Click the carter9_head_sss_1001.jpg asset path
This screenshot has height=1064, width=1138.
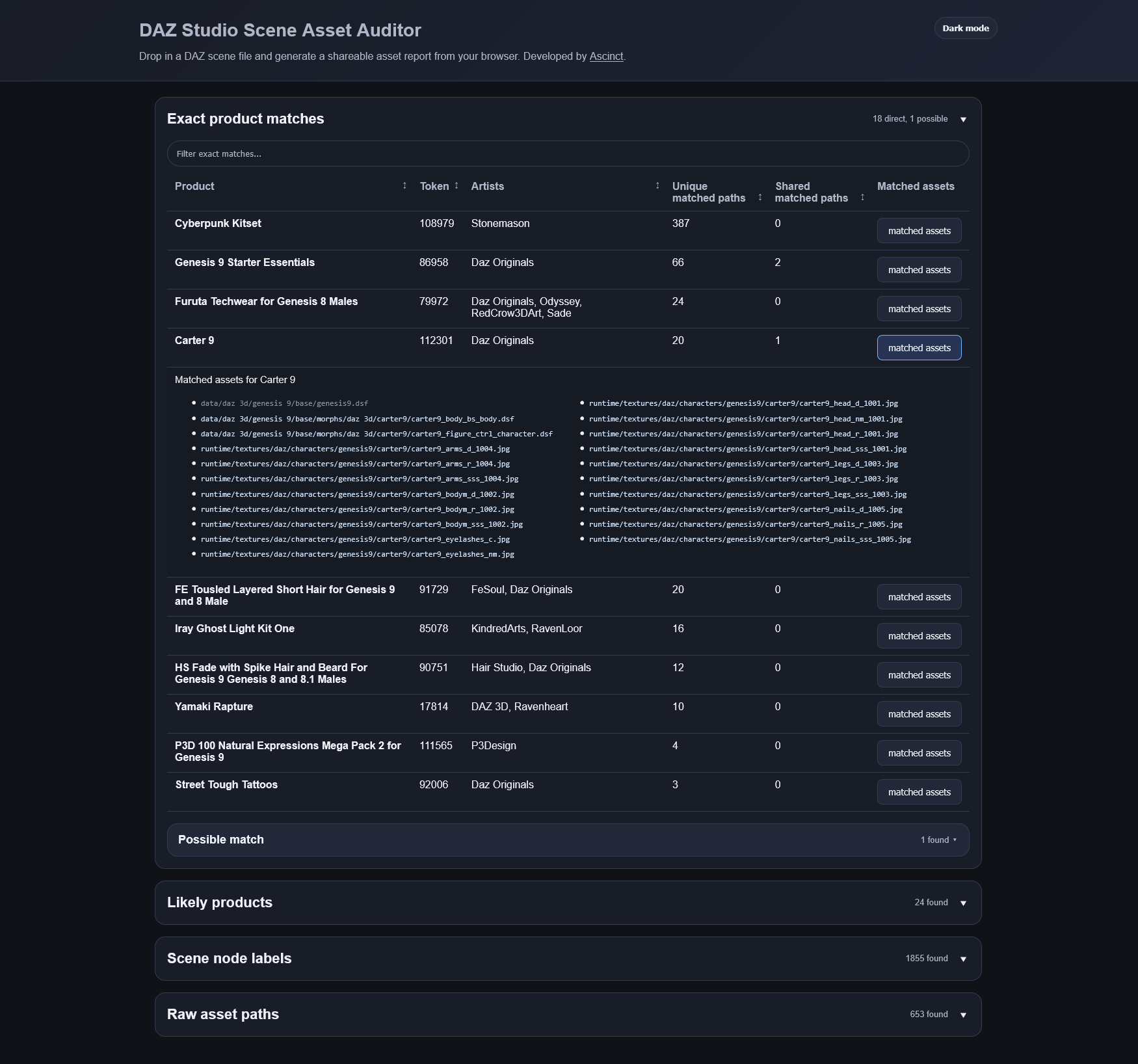click(x=748, y=449)
